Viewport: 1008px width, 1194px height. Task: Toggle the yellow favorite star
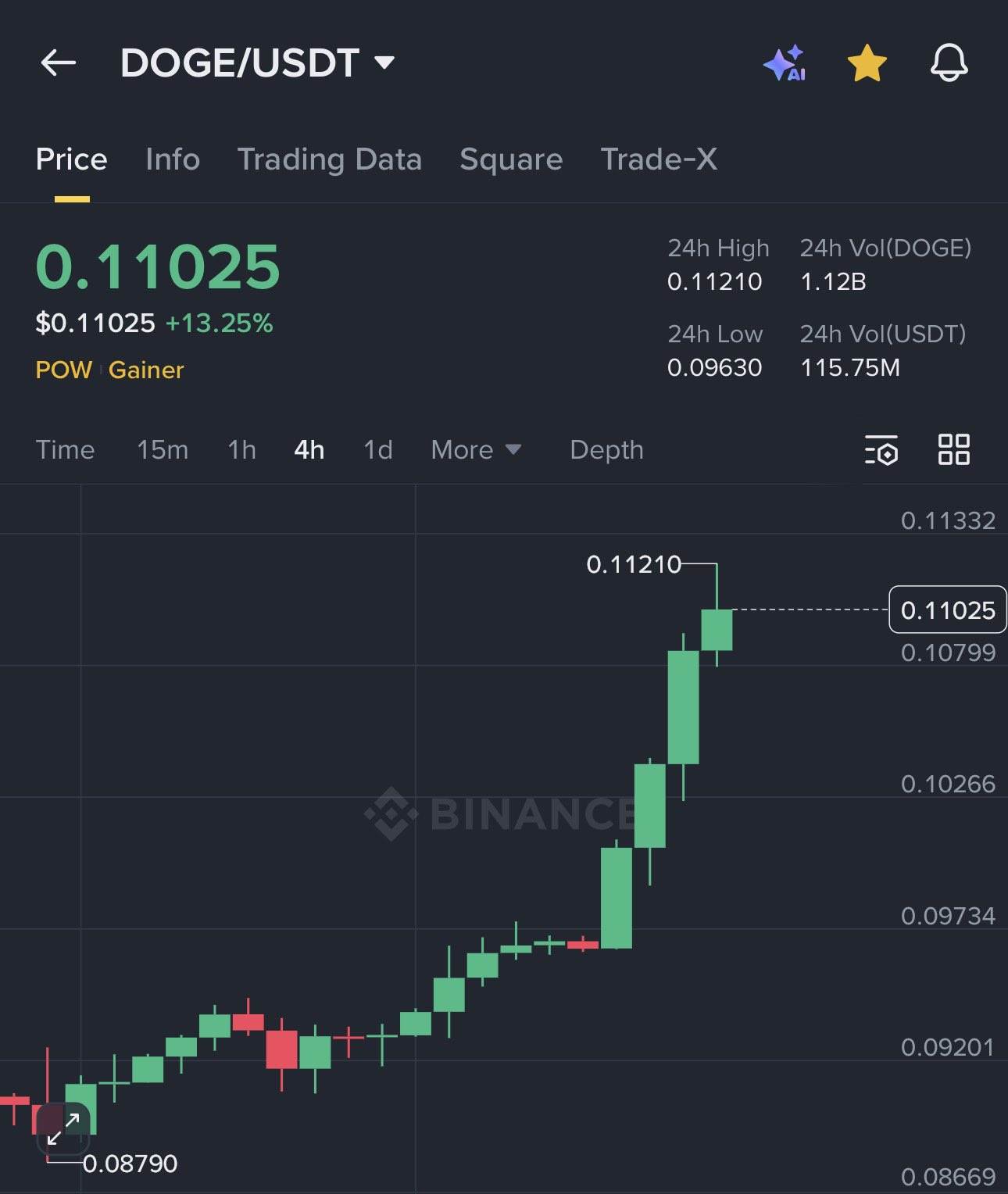[867, 63]
